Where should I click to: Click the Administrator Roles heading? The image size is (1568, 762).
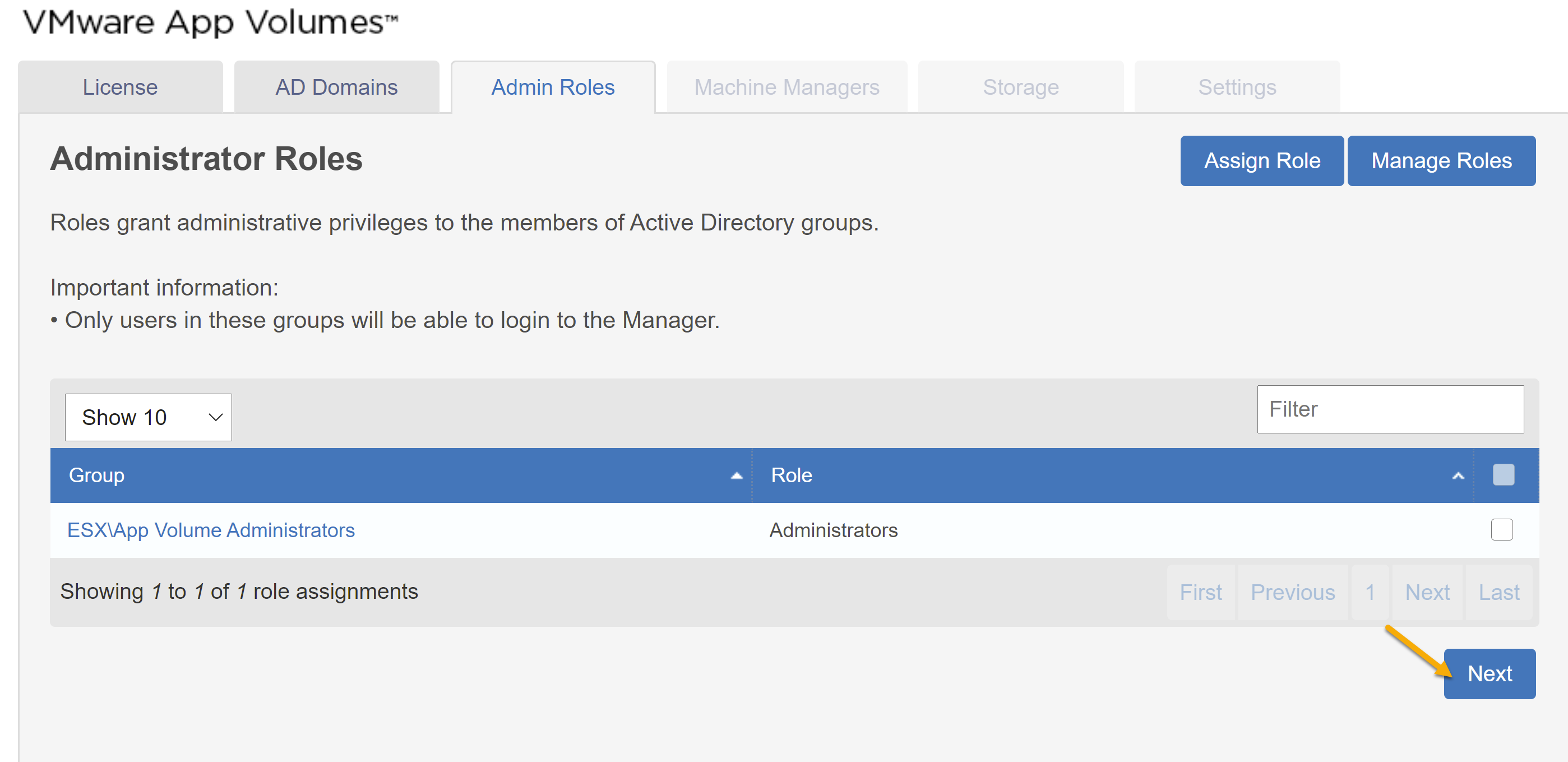[206, 159]
